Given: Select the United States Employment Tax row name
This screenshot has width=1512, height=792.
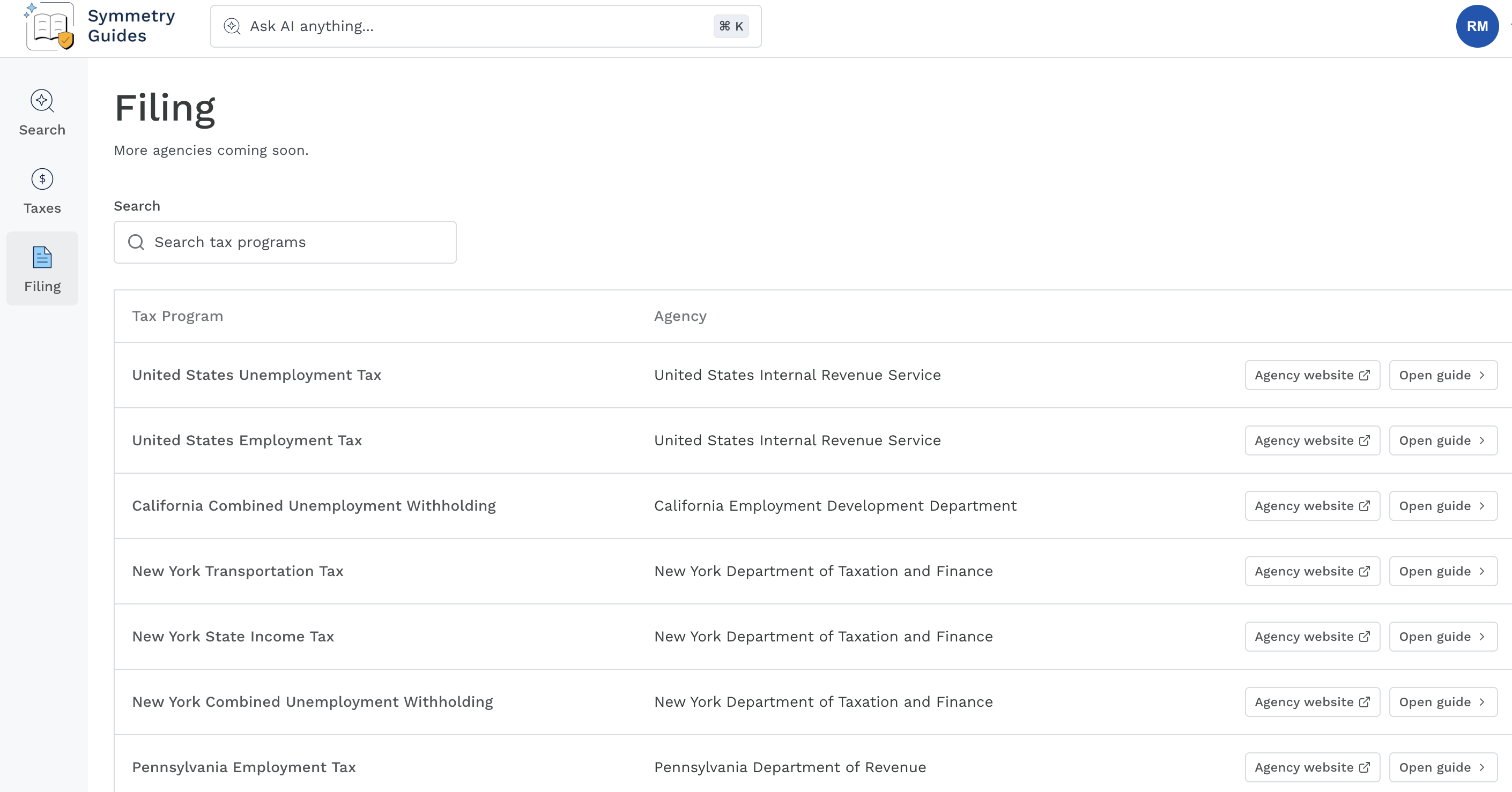Looking at the screenshot, I should pyautogui.click(x=247, y=440).
